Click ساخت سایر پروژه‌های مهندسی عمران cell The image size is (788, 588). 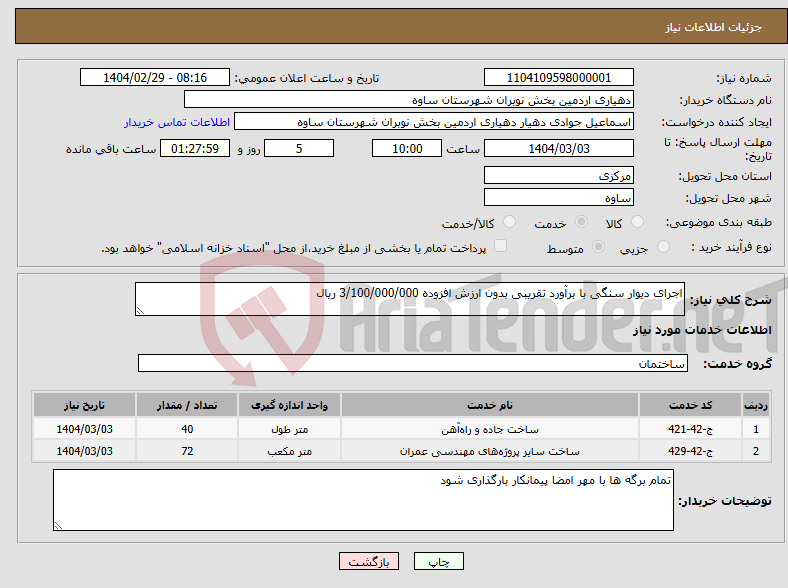click(490, 451)
